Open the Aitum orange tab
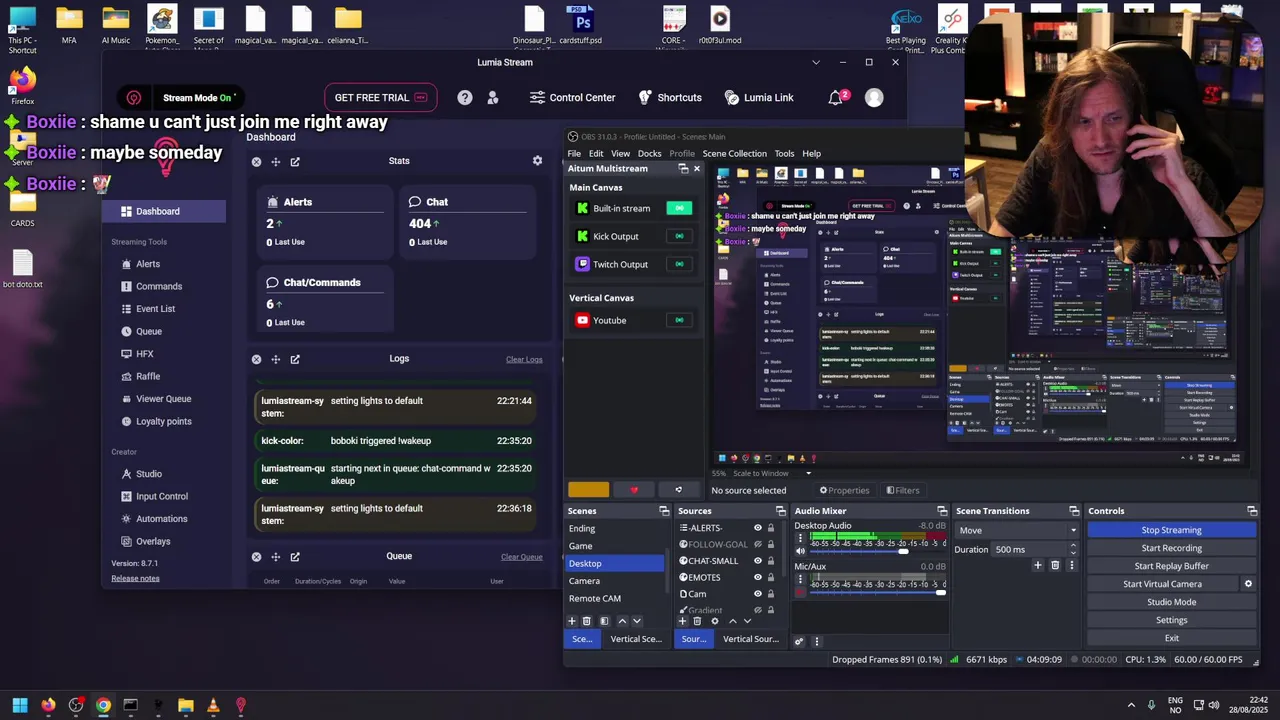This screenshot has width=1280, height=720. click(x=588, y=490)
